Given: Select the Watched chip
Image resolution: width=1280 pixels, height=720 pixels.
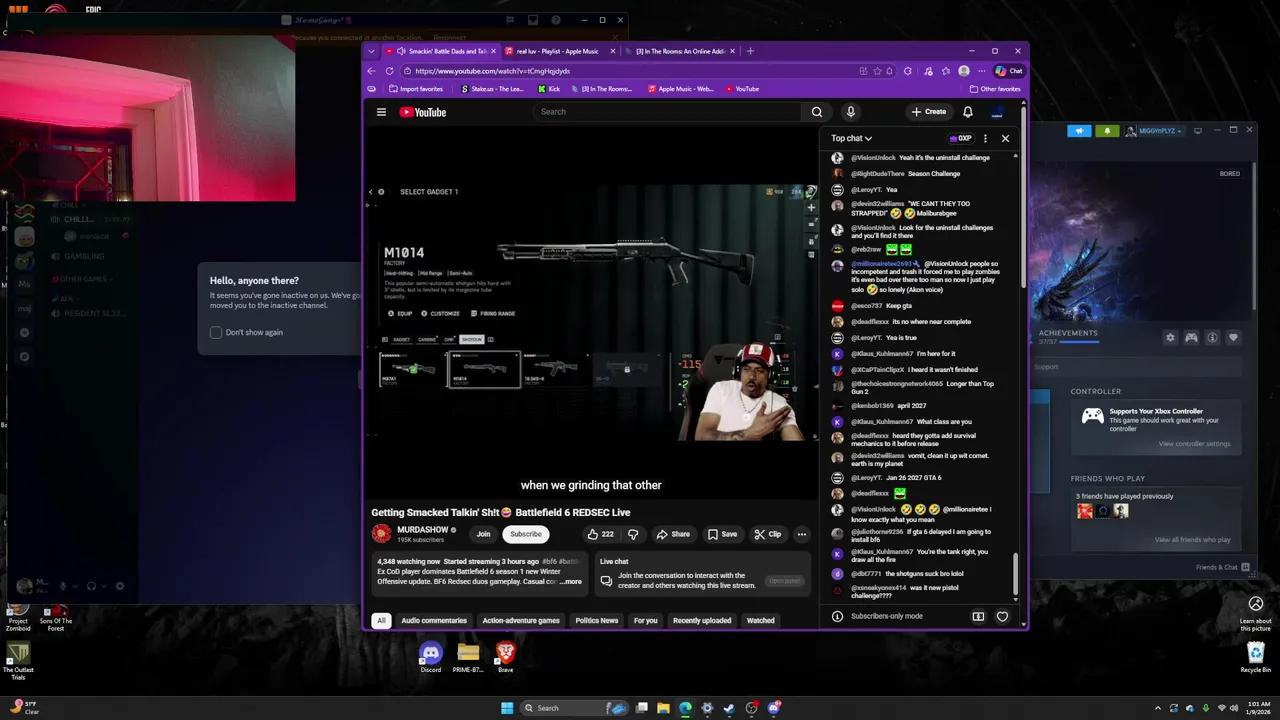Looking at the screenshot, I should [x=761, y=620].
